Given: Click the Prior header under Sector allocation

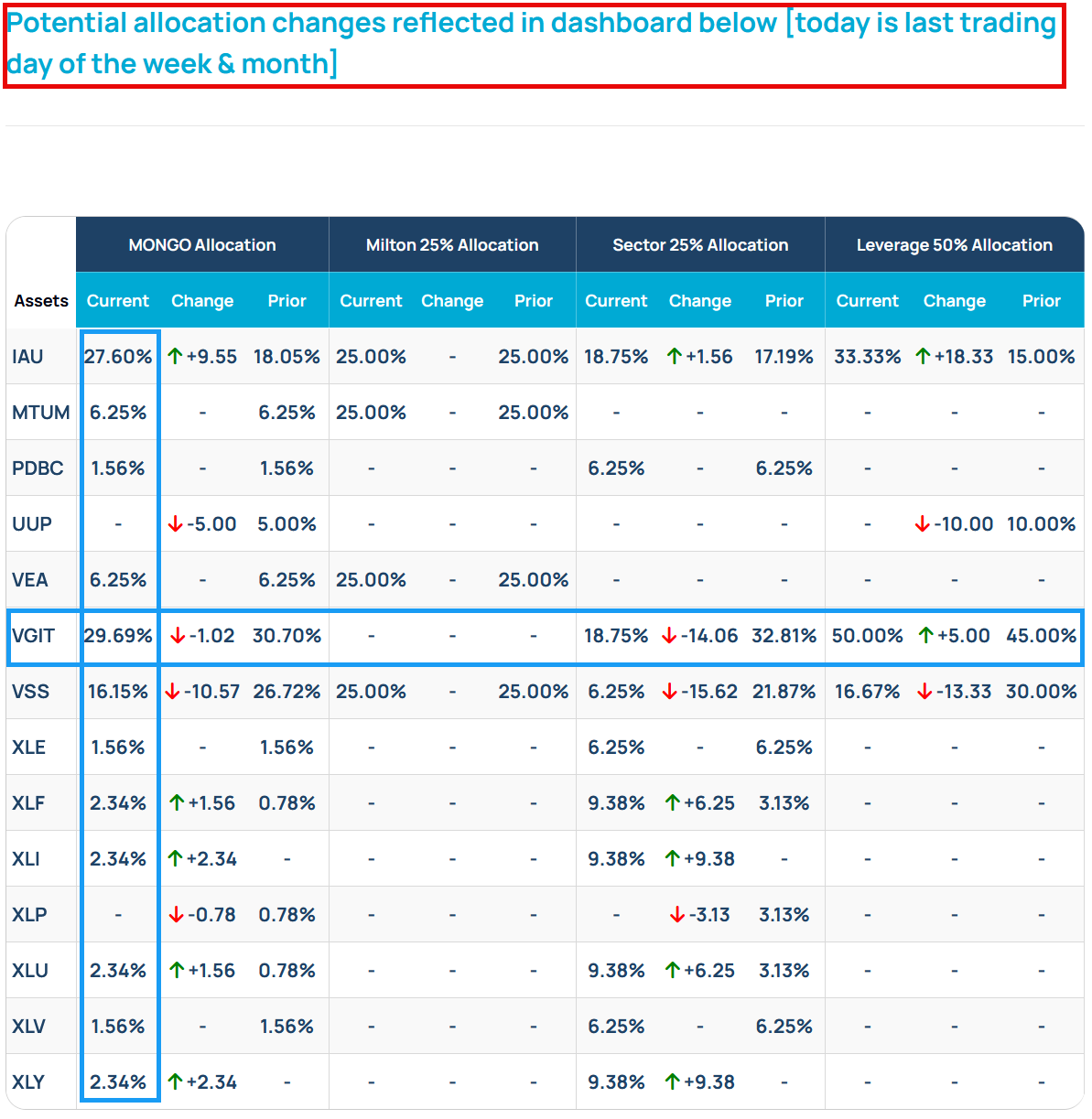Looking at the screenshot, I should click(x=784, y=300).
